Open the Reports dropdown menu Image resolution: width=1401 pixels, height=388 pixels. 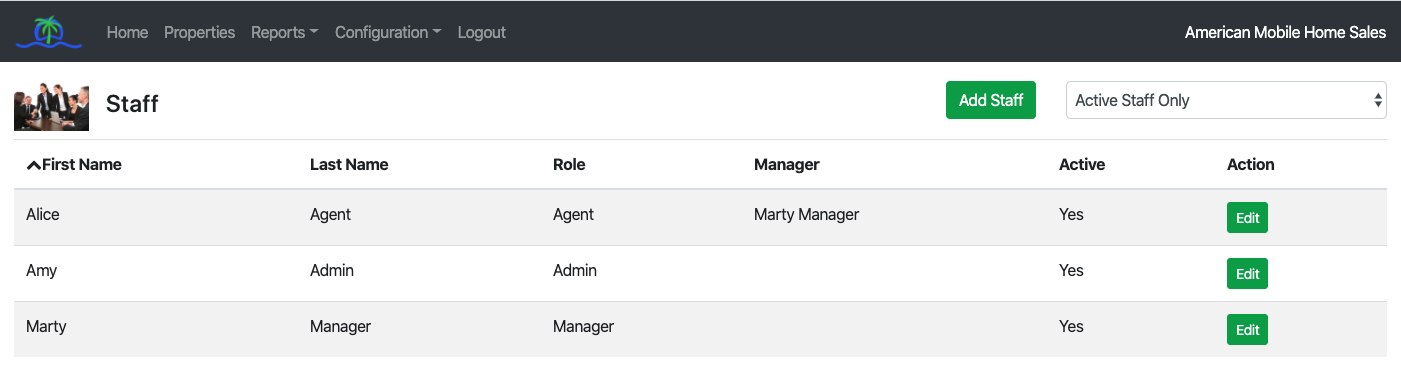tap(285, 32)
